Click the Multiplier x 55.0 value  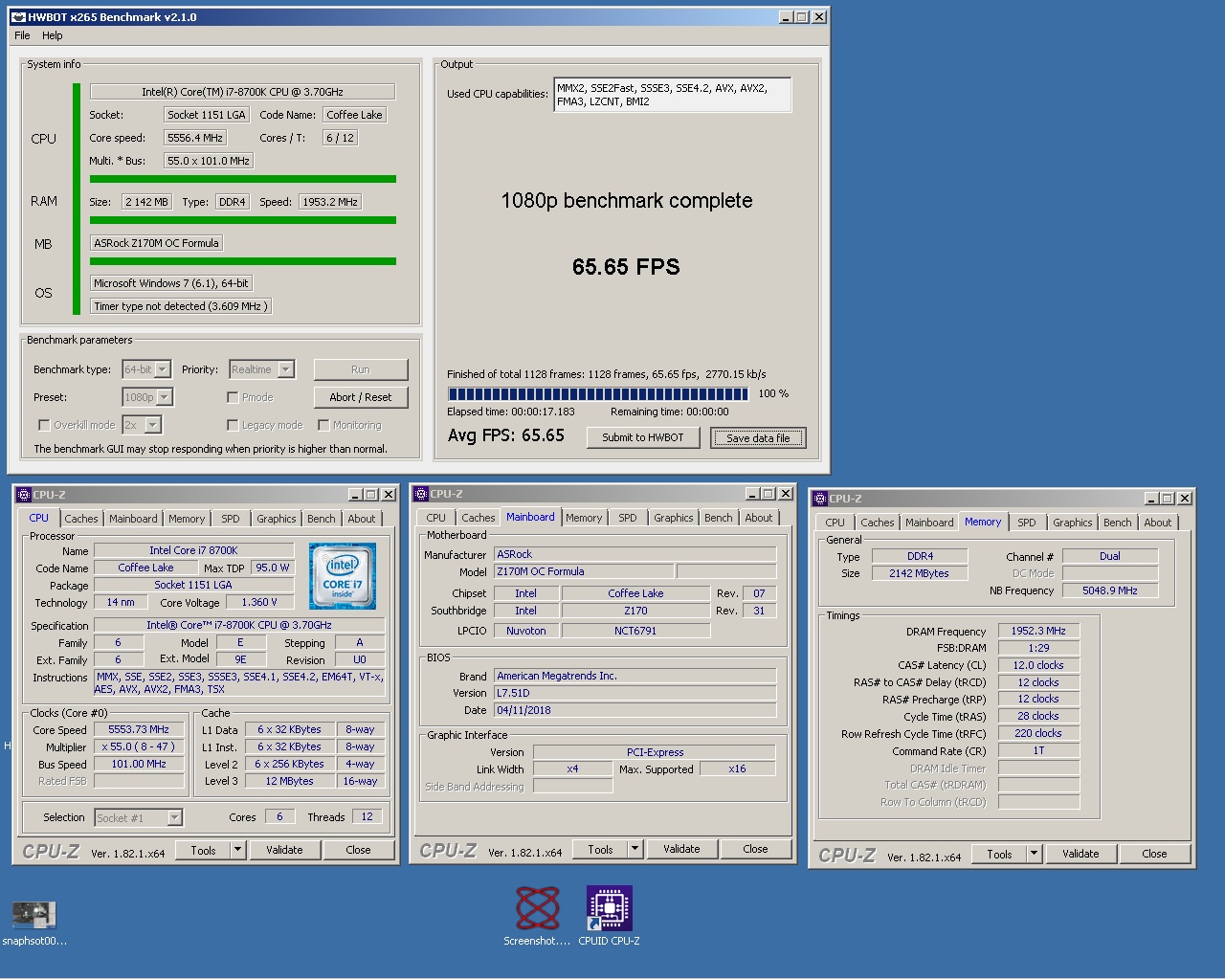tap(139, 747)
